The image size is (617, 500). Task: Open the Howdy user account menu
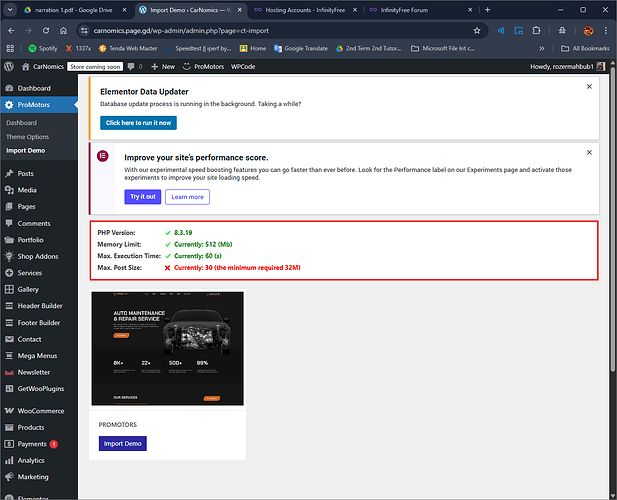click(565, 66)
